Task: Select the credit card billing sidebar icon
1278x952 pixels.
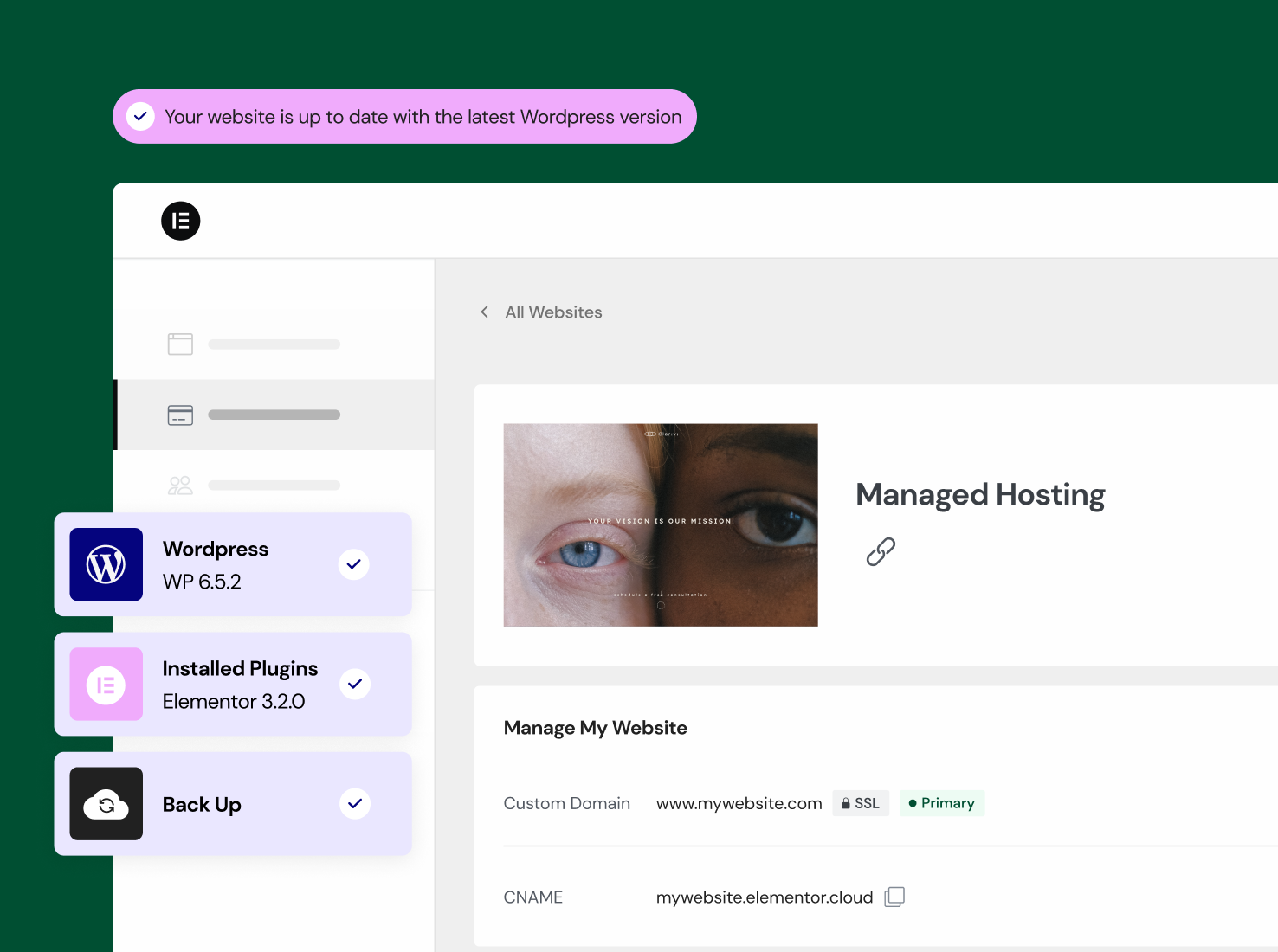Action: [x=180, y=415]
